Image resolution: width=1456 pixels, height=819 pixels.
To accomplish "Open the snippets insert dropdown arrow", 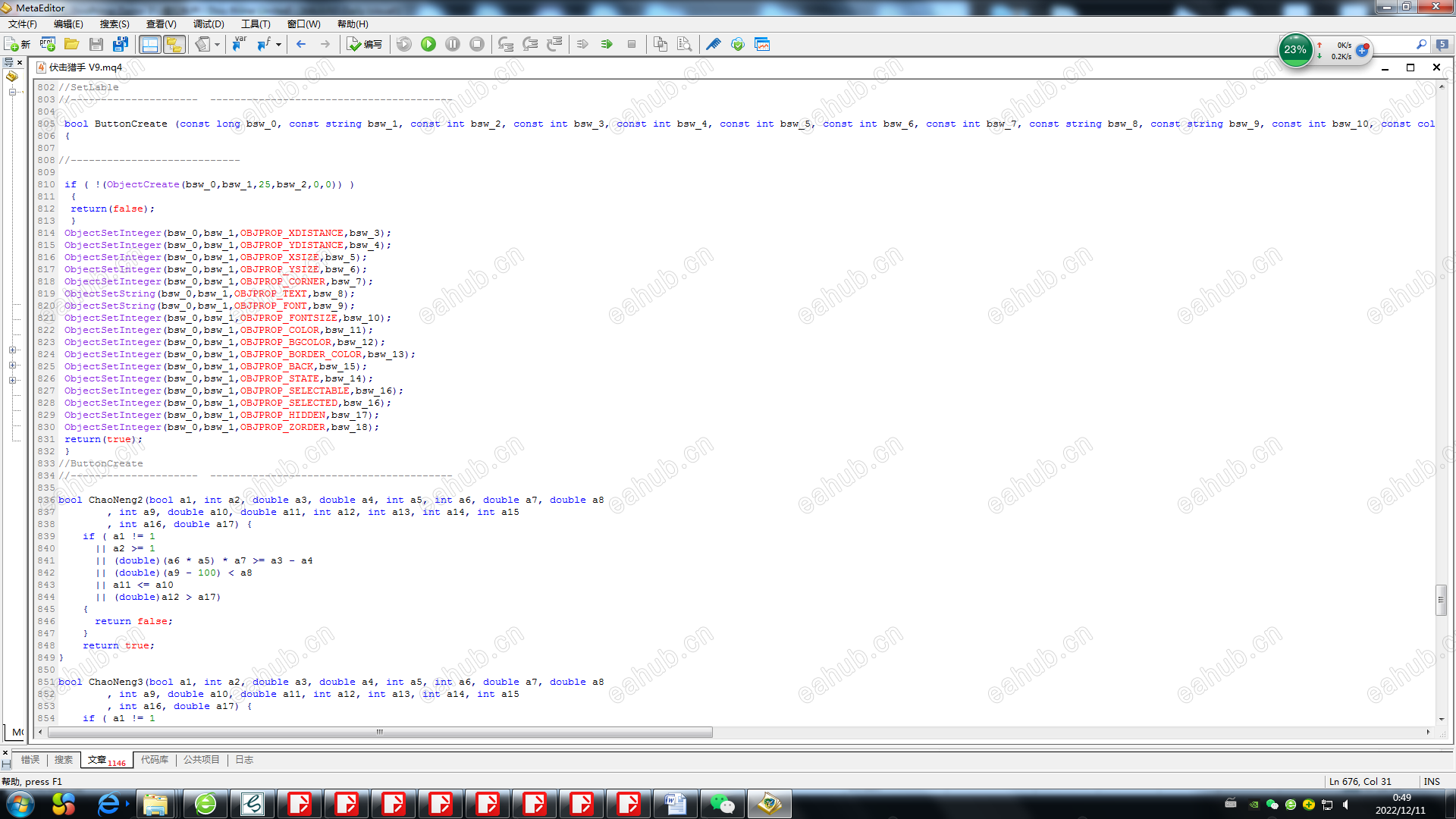I will tap(217, 45).
